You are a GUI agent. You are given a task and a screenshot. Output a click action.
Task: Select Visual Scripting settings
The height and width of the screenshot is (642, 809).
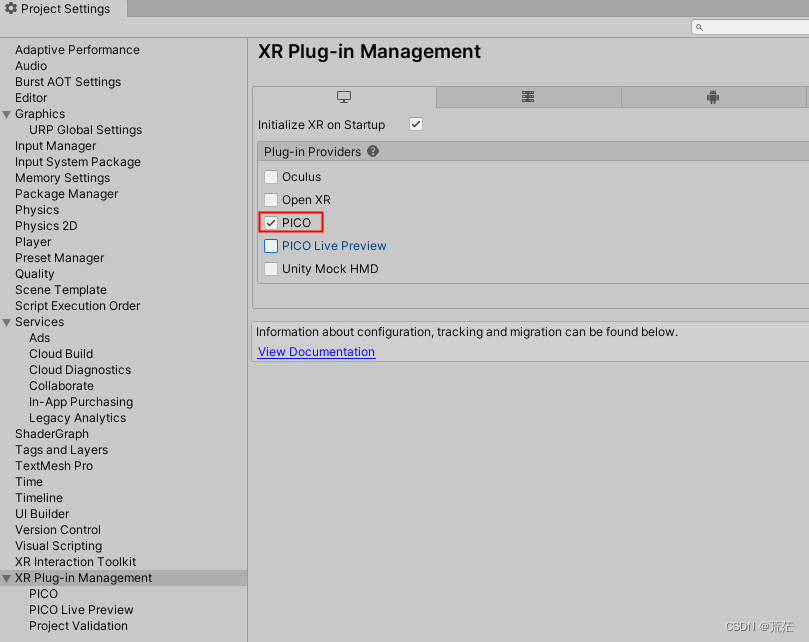point(59,546)
